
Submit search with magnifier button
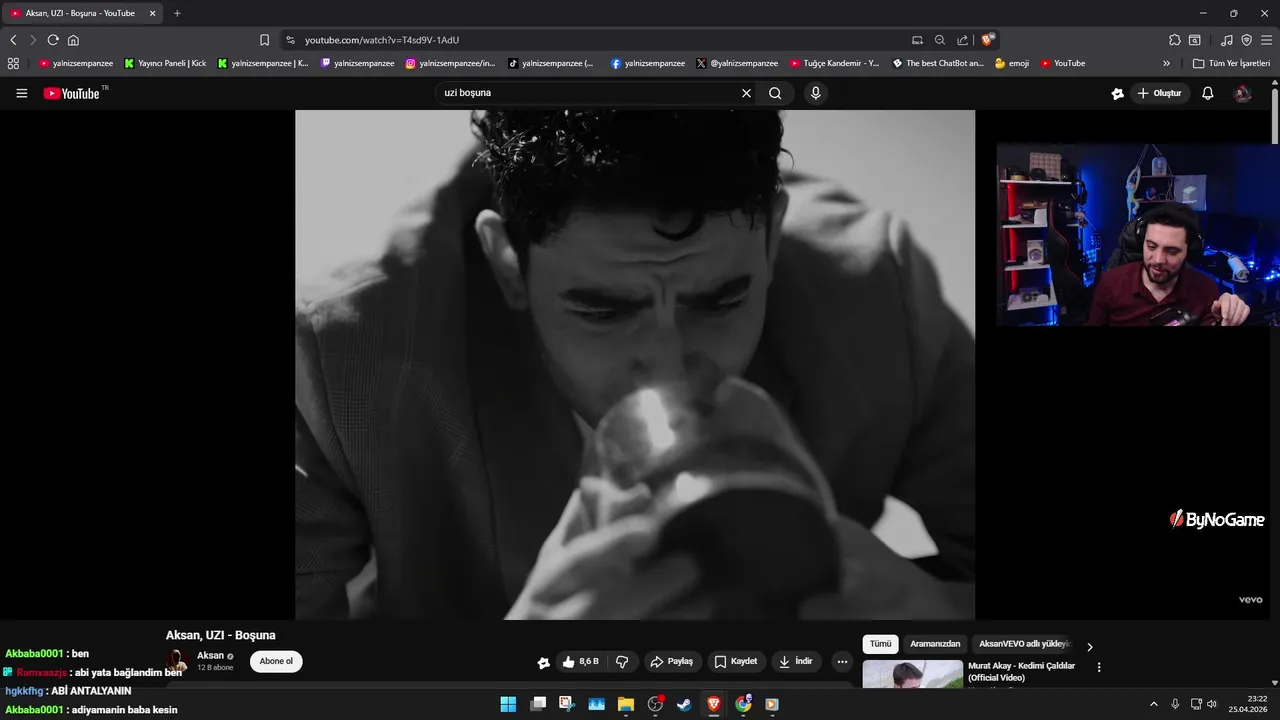775,93
